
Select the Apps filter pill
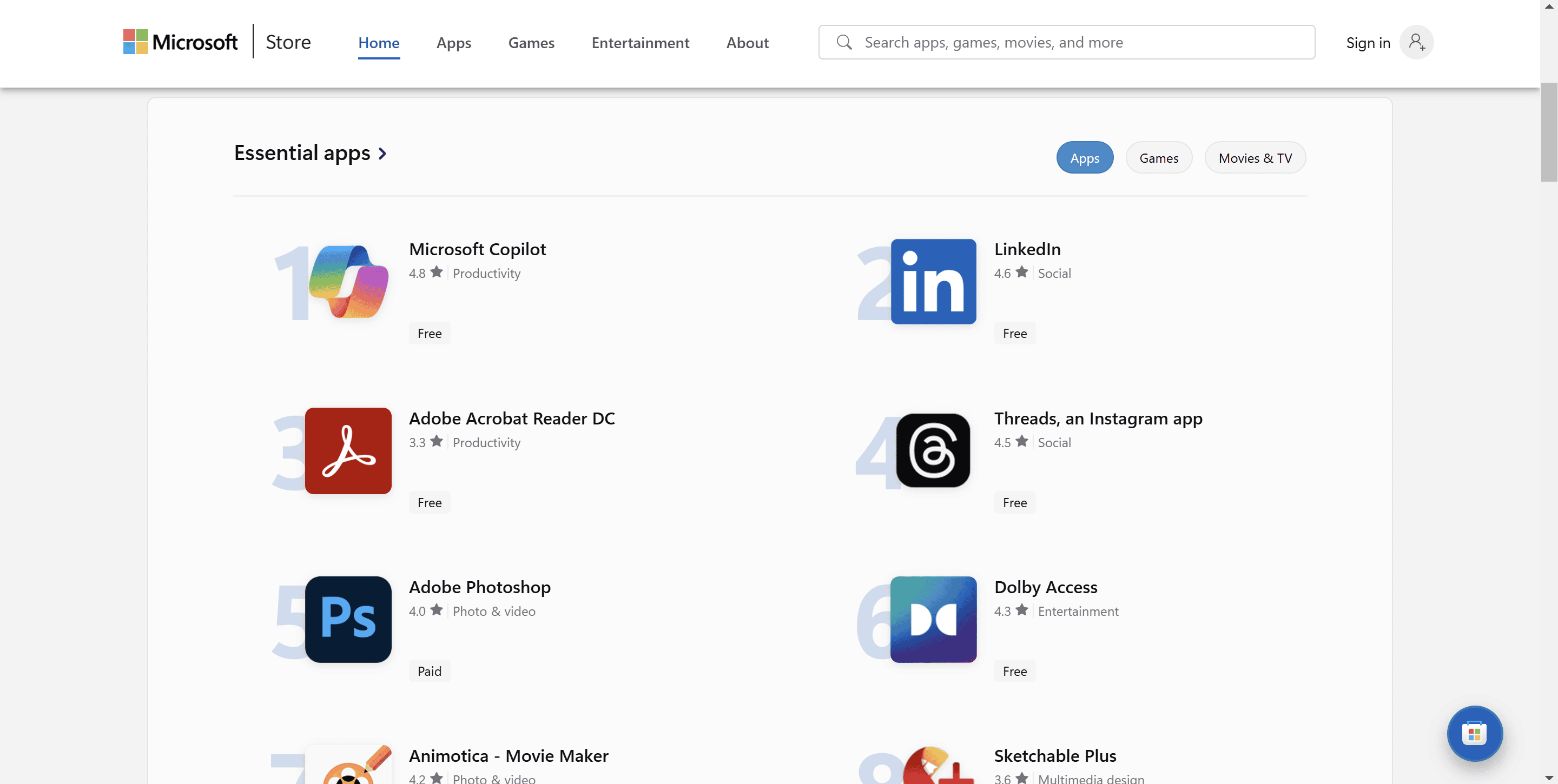coord(1085,158)
